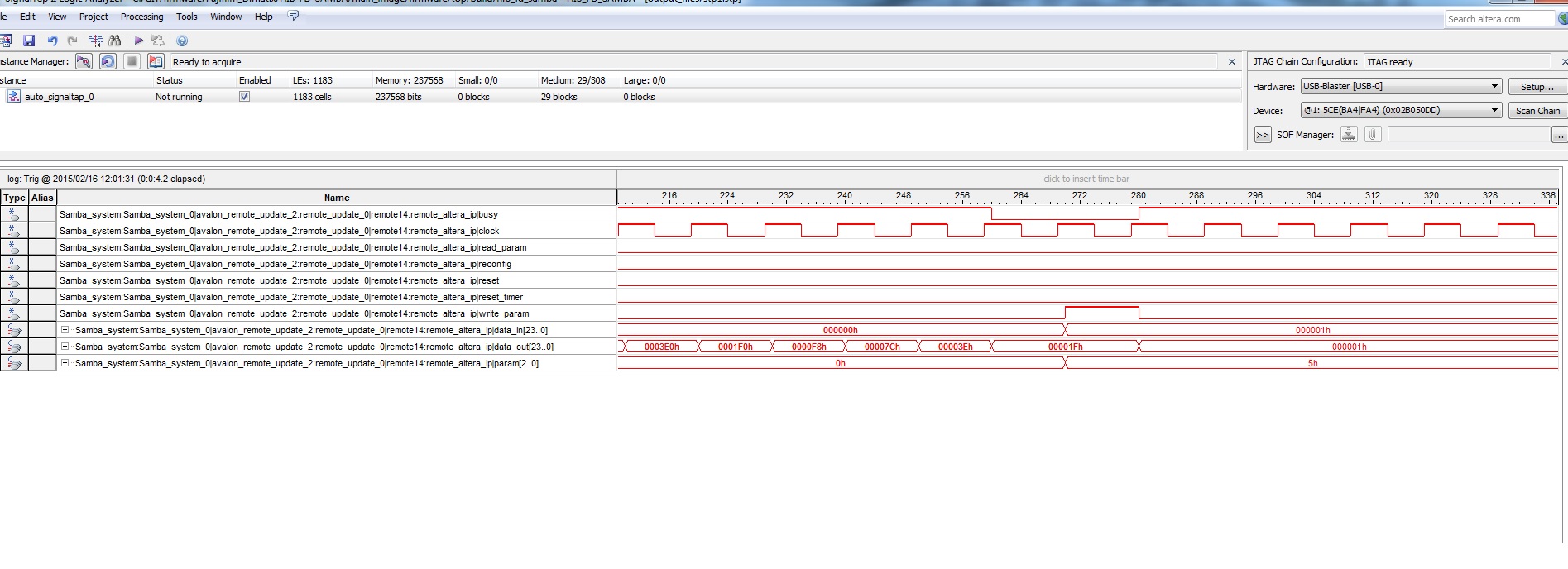Undo the last action
The width and height of the screenshot is (1568, 569).
click(x=52, y=41)
